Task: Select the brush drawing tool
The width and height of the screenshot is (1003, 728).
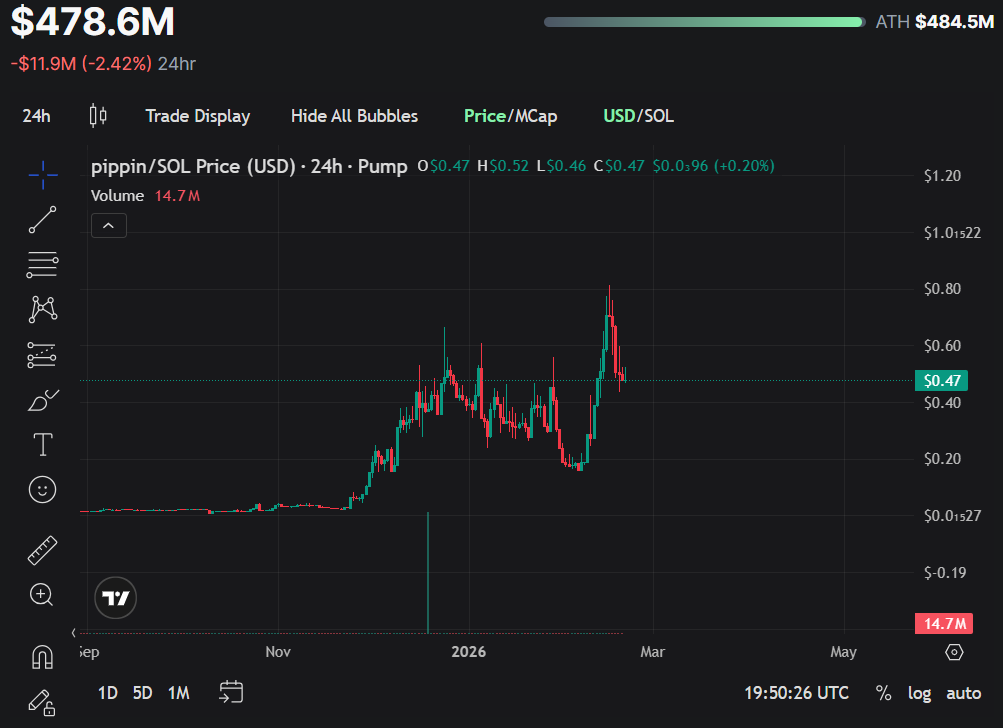Action: (x=41, y=399)
